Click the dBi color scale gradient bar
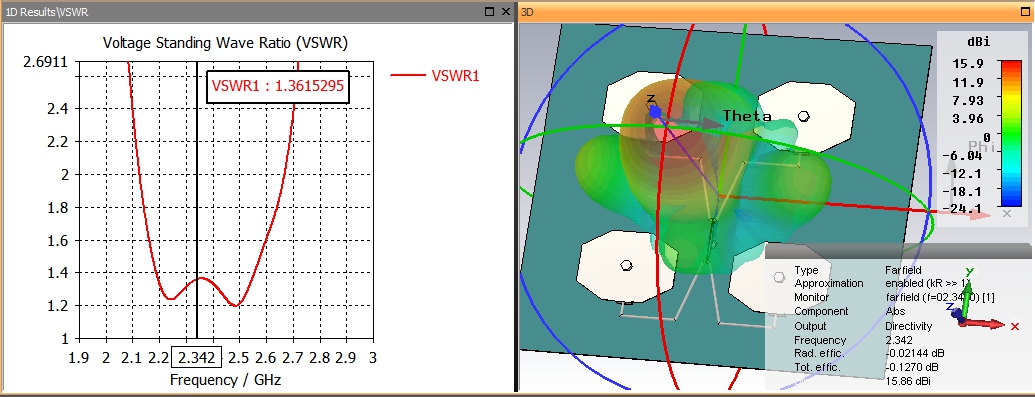The height and width of the screenshot is (397, 1035). (x=1011, y=133)
